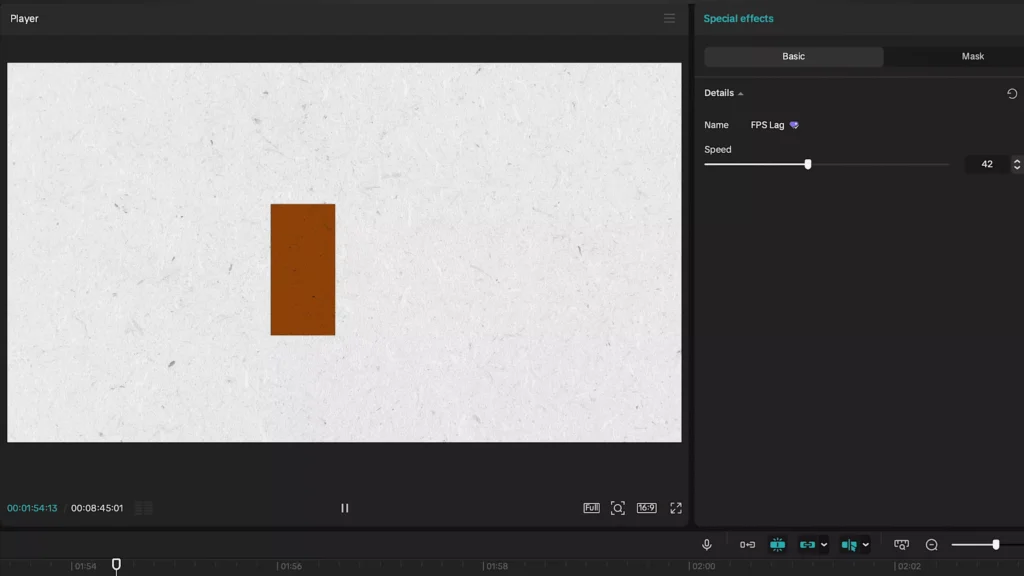
Task: Select the microphone voiceover tool
Action: tap(707, 544)
